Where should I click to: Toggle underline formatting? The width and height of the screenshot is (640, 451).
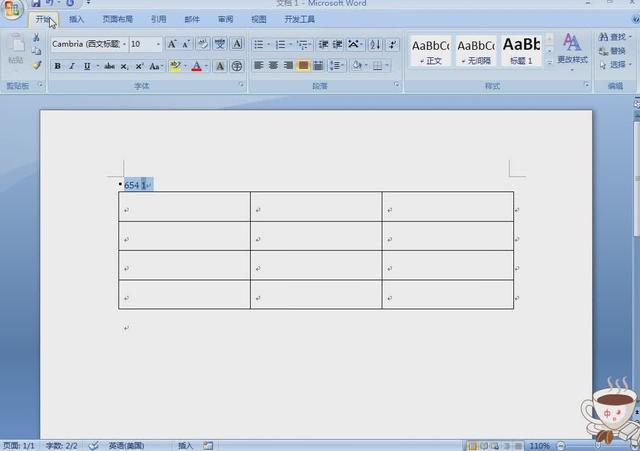[x=87, y=66]
